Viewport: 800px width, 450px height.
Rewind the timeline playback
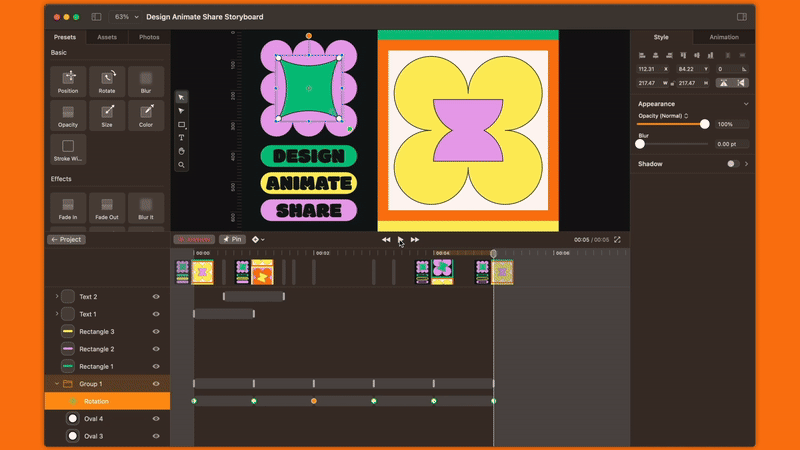tap(386, 240)
